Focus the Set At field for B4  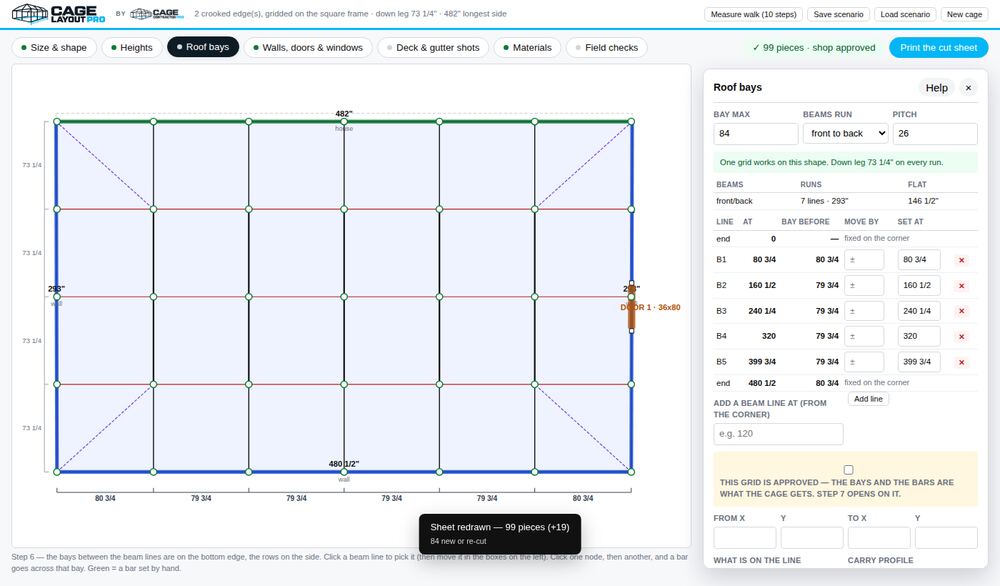(919, 337)
